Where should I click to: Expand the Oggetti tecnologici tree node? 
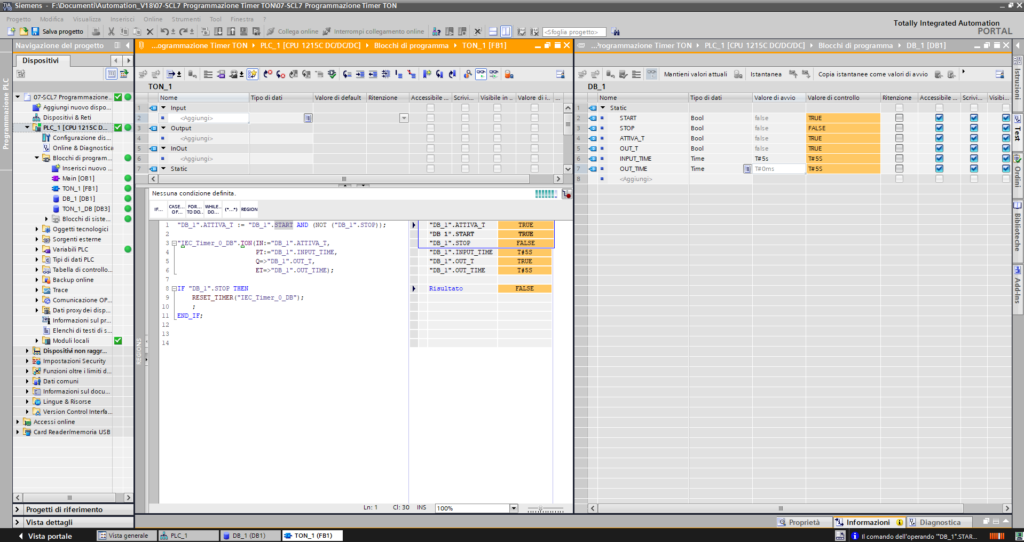coord(37,229)
